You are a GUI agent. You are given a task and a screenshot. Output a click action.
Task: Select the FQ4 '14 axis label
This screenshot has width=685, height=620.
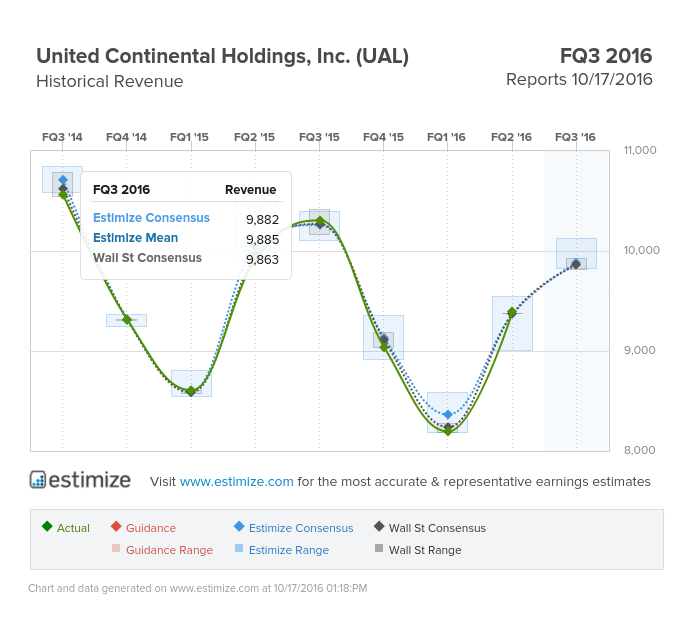[126, 137]
